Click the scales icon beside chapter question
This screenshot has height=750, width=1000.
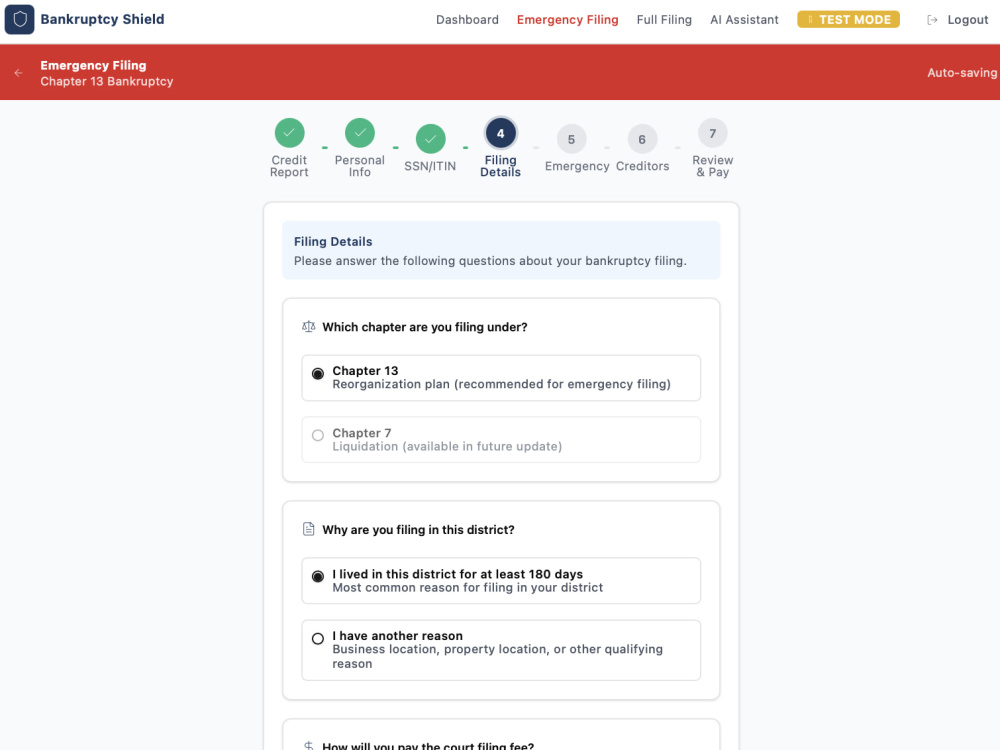(x=309, y=327)
